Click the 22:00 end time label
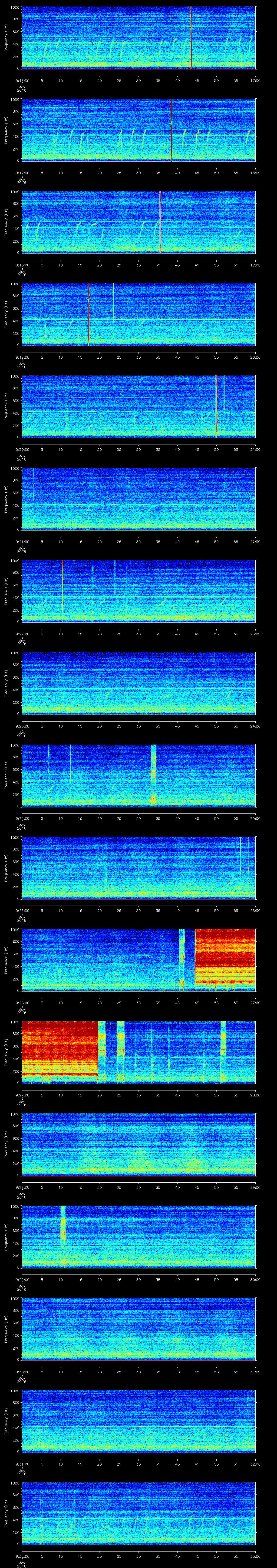277x1568 pixels. pyautogui.click(x=255, y=542)
